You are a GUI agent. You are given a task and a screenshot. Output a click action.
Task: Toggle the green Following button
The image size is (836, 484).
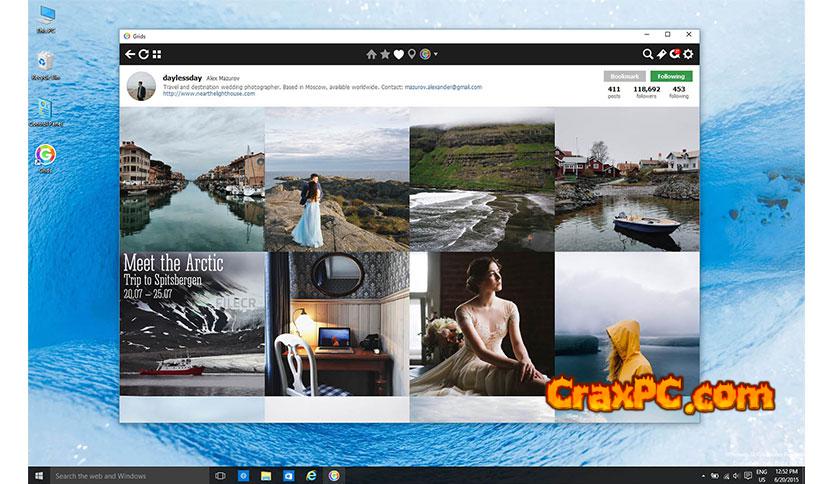coord(671,76)
